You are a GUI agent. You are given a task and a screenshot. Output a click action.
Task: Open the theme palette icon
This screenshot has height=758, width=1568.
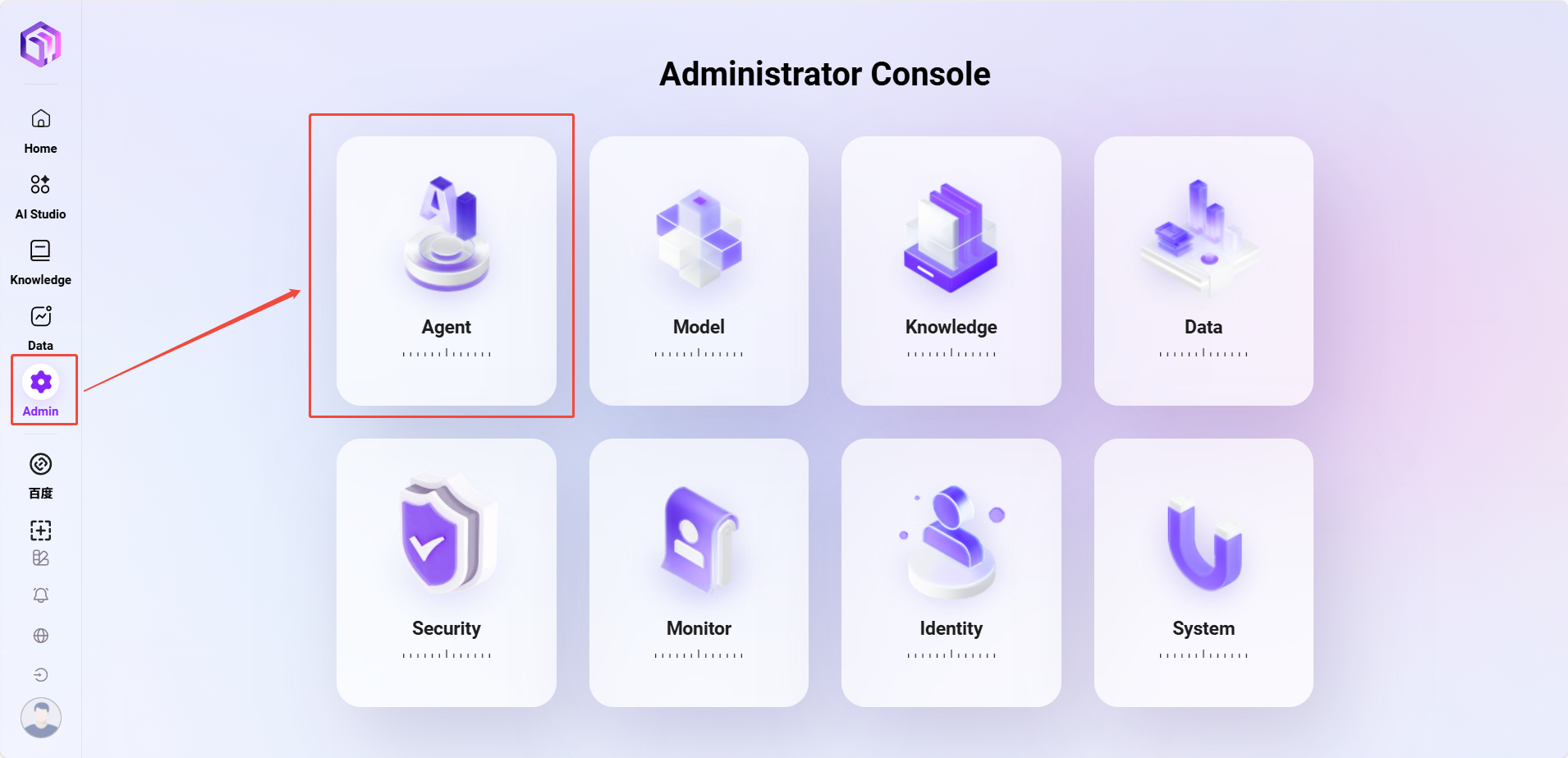tap(40, 558)
